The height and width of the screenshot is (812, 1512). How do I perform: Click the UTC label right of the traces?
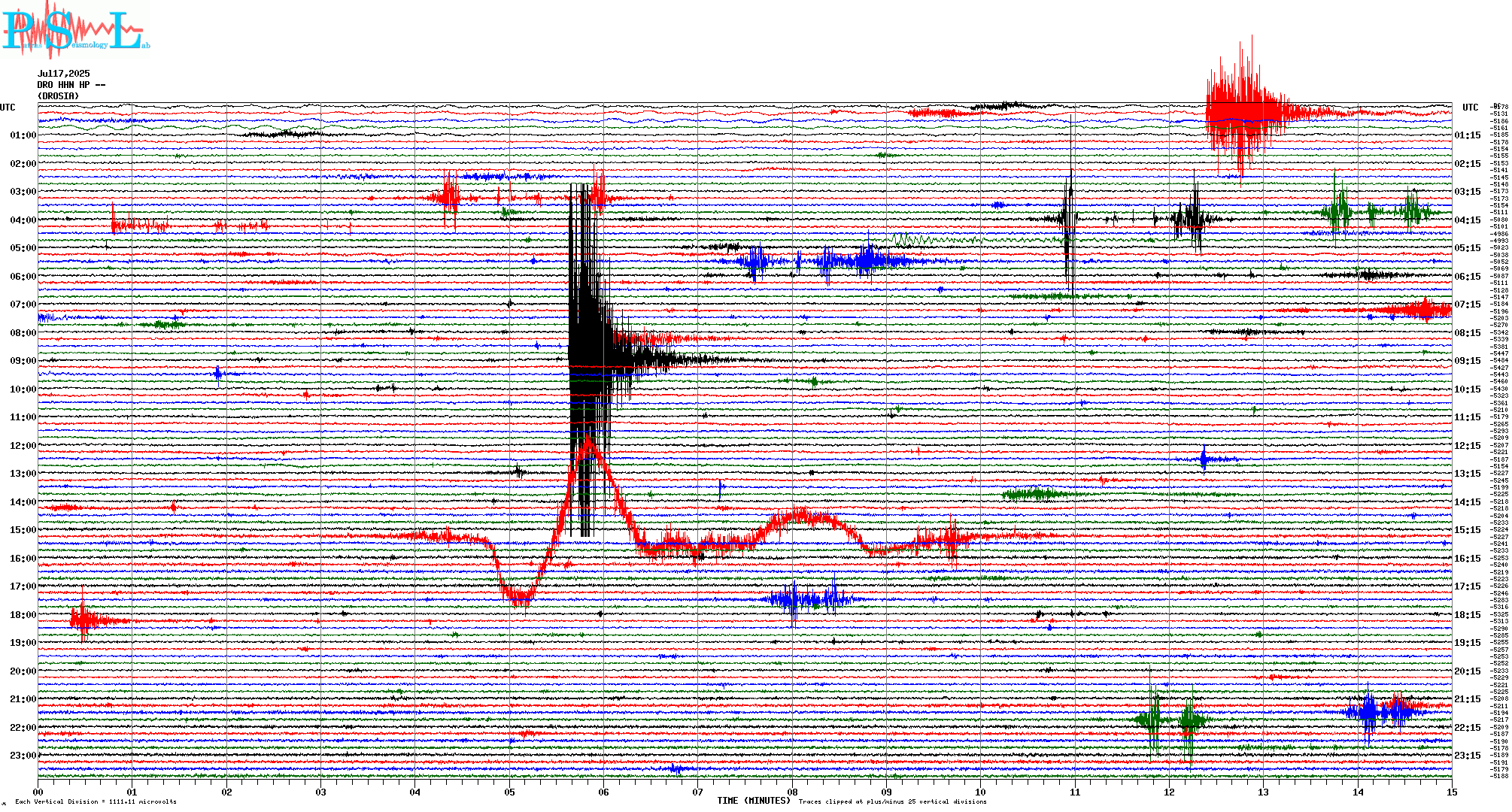[x=1470, y=108]
